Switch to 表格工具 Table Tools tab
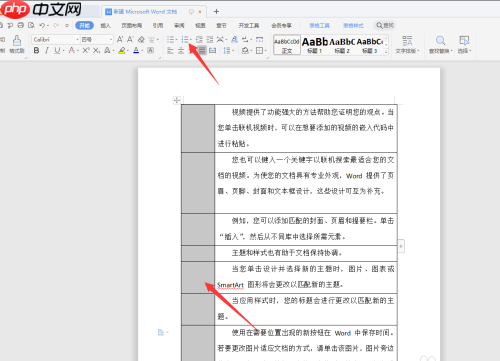500x361 pixels. 319,25
